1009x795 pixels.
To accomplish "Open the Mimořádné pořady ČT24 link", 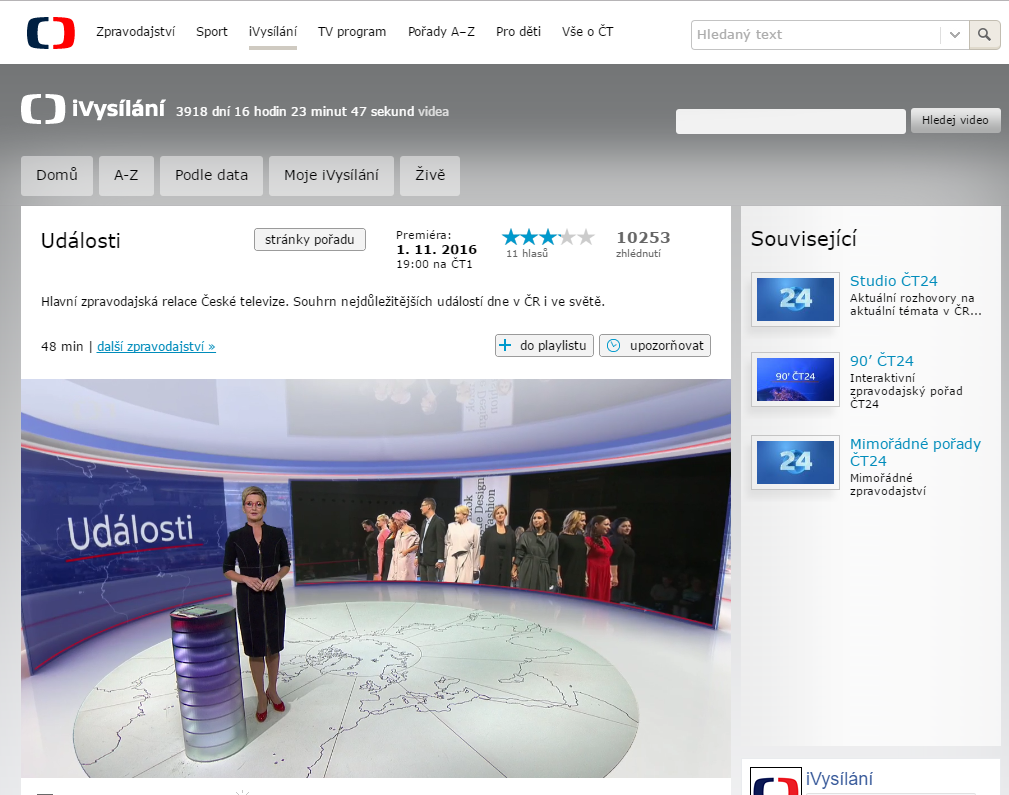I will [915, 452].
